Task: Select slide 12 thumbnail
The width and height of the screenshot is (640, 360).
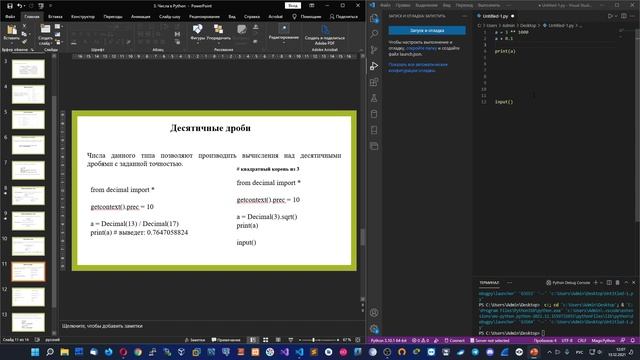Action: (x=28, y=297)
